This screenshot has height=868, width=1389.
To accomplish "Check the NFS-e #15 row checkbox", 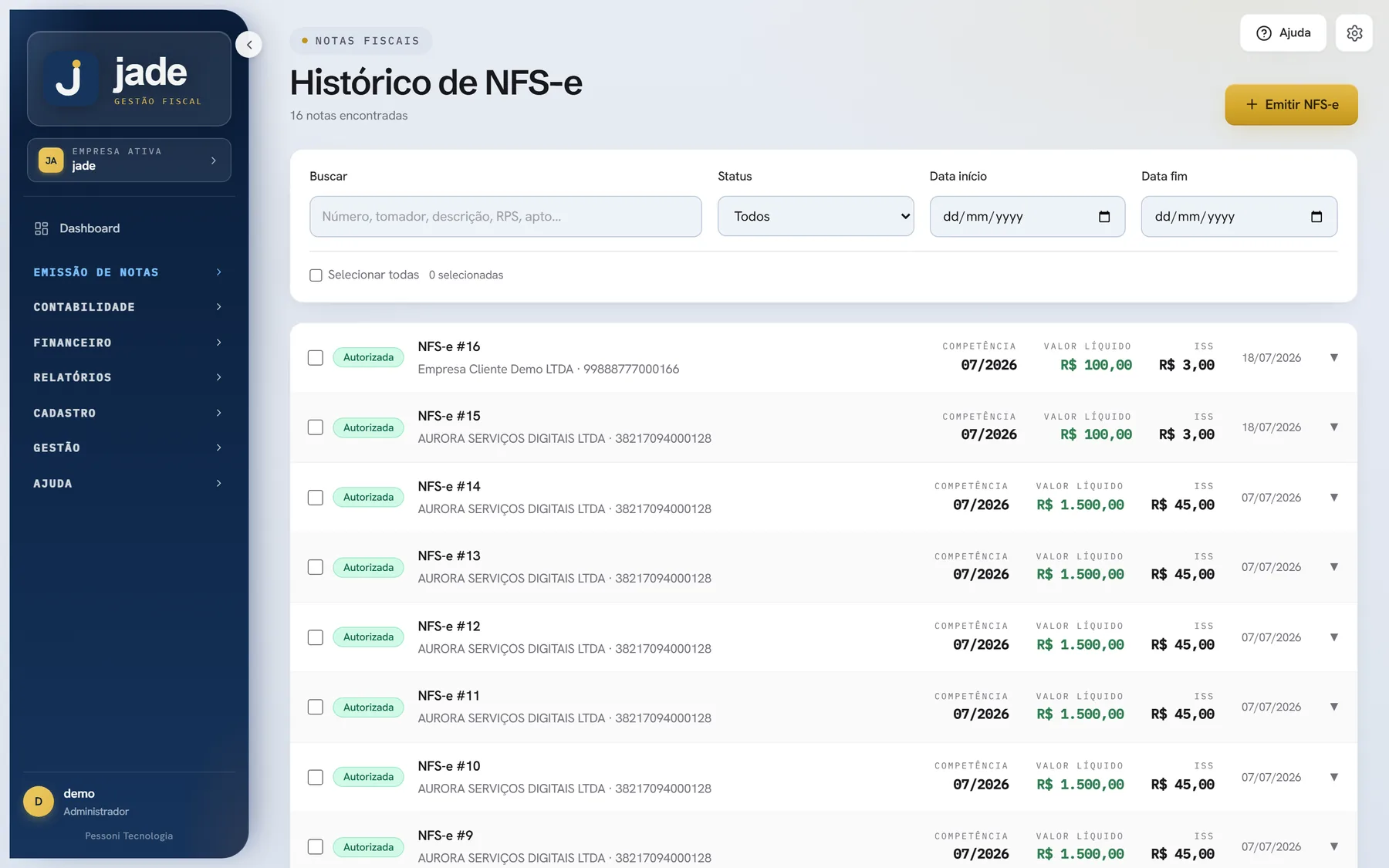I will [x=316, y=427].
